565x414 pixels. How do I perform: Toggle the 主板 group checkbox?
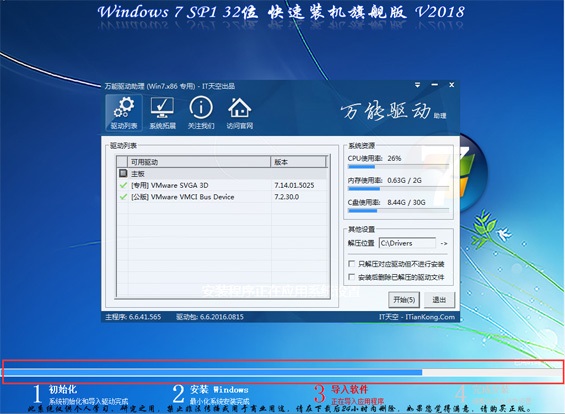tap(123, 173)
